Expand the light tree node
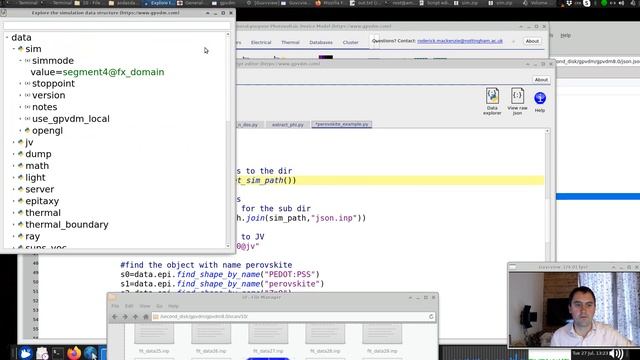The width and height of the screenshot is (640, 360). coord(13,178)
